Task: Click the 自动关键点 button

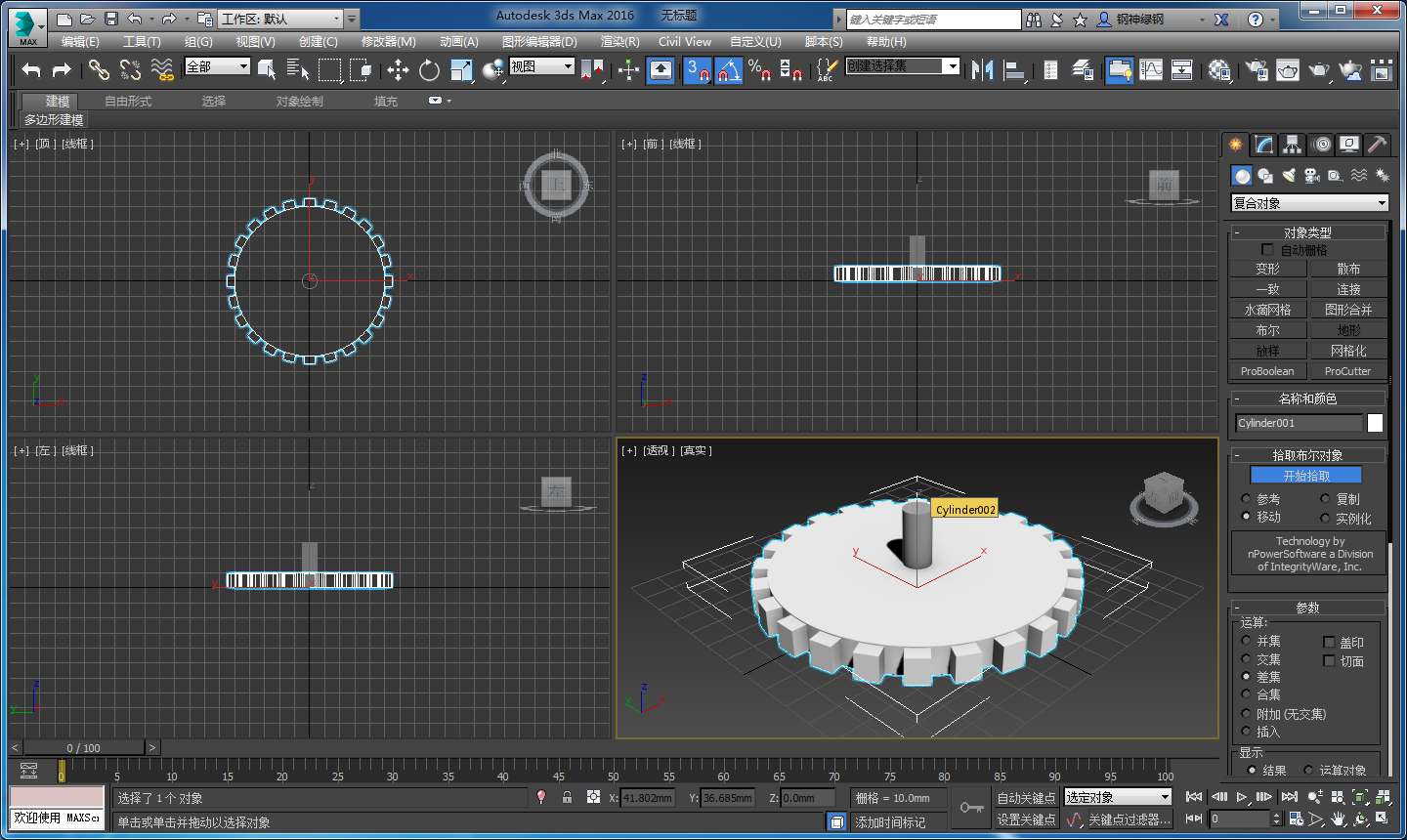Action: click(x=1026, y=798)
